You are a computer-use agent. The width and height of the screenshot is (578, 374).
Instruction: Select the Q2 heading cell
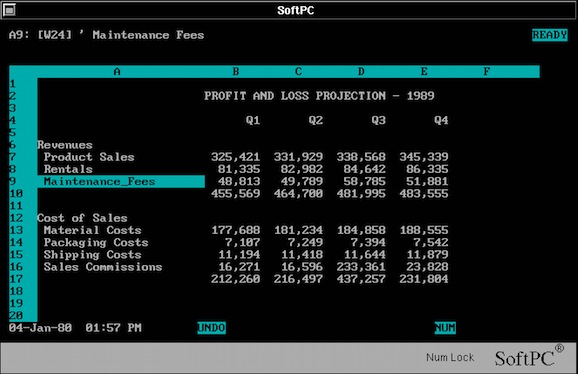tap(316, 120)
